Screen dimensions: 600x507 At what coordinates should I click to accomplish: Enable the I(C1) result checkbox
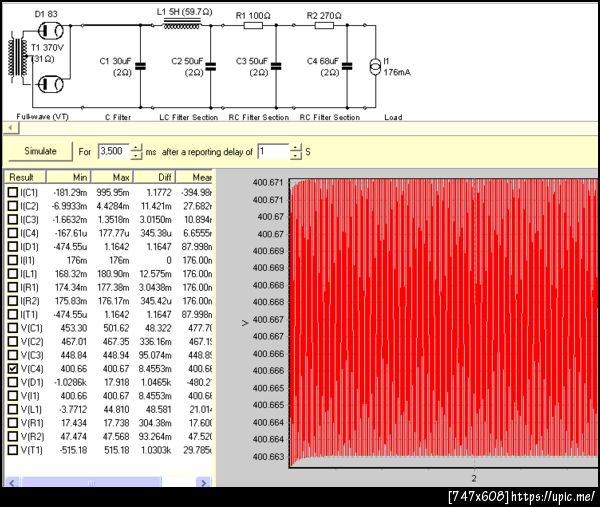(13, 192)
